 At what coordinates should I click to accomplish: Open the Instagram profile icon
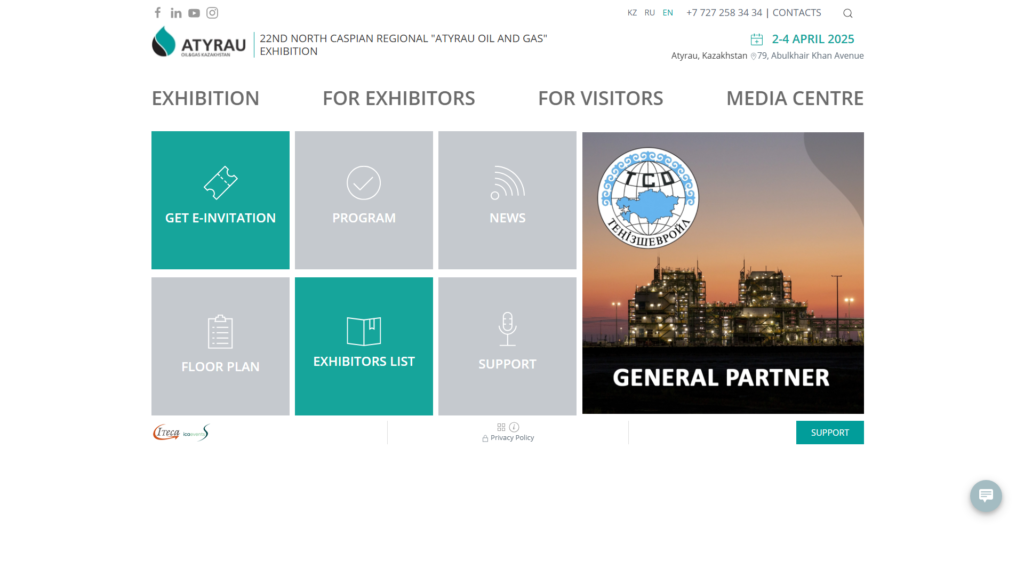[x=212, y=12]
